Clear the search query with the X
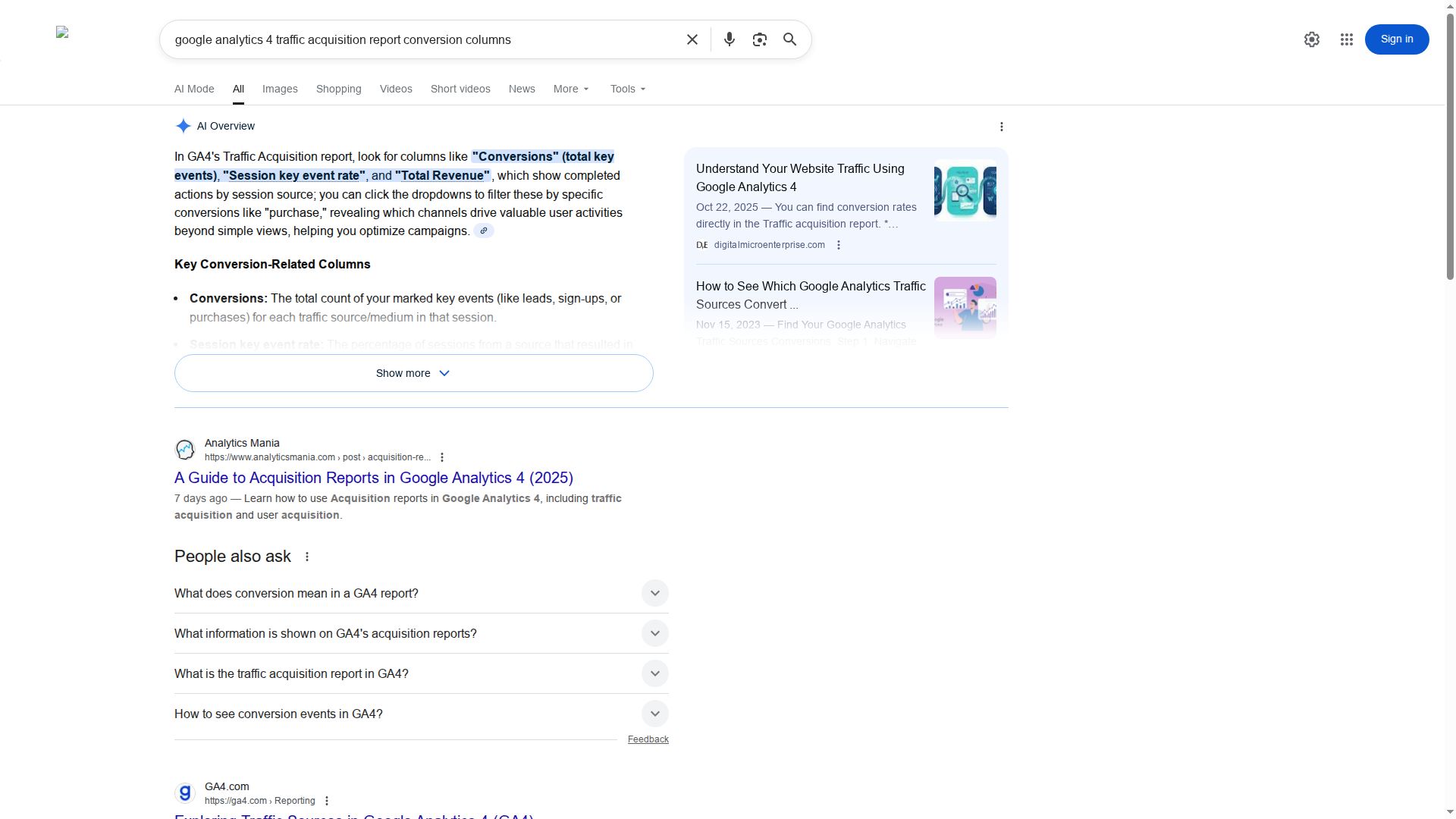Screen dimensions: 1456x819 692,39
